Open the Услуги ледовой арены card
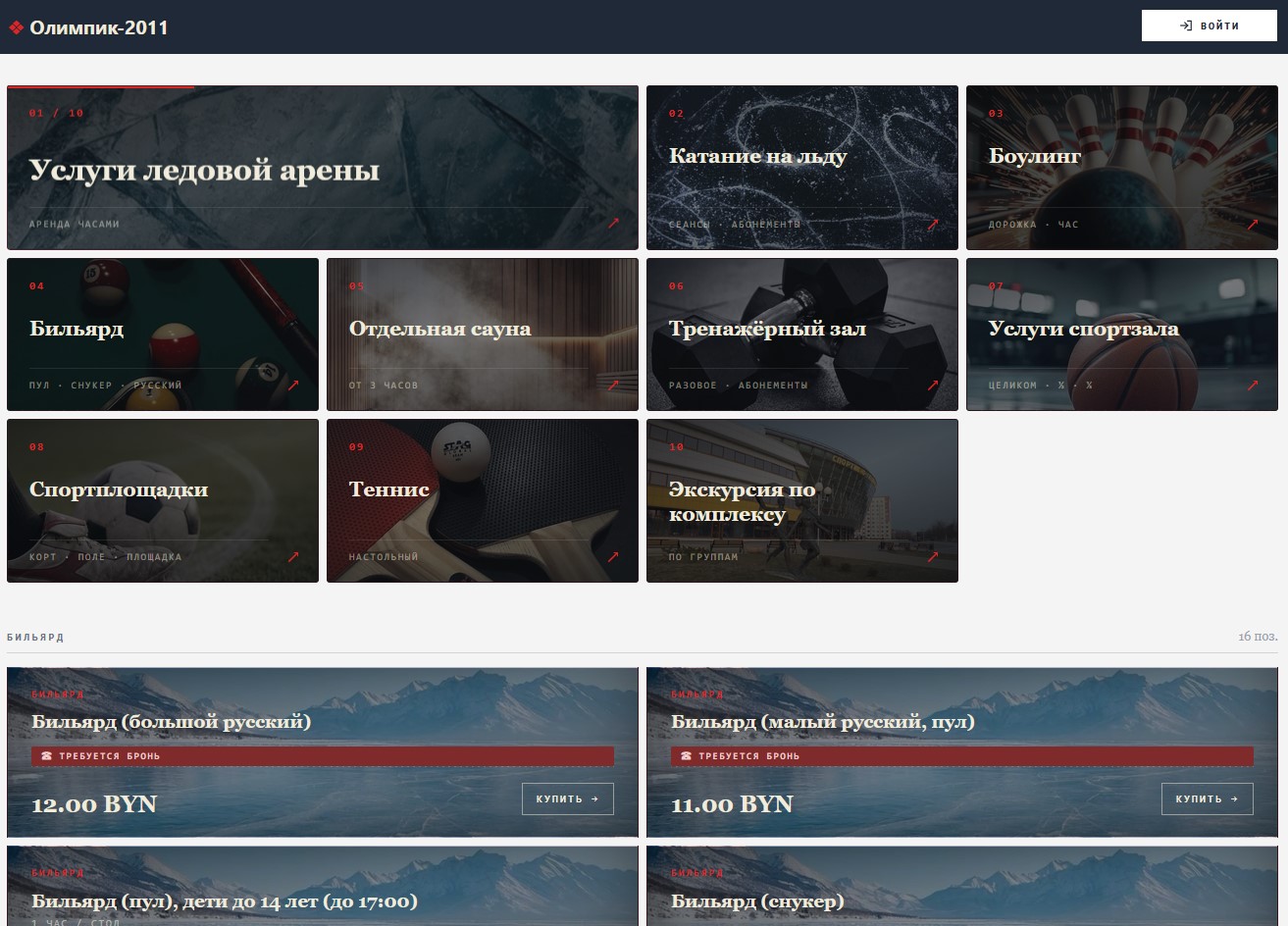 [x=323, y=168]
